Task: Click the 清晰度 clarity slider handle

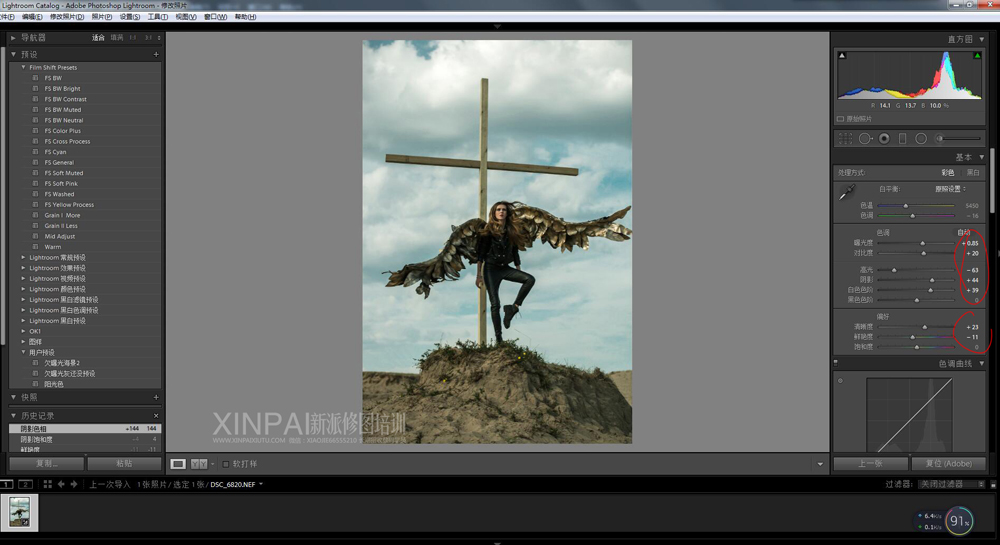Action: [x=924, y=327]
